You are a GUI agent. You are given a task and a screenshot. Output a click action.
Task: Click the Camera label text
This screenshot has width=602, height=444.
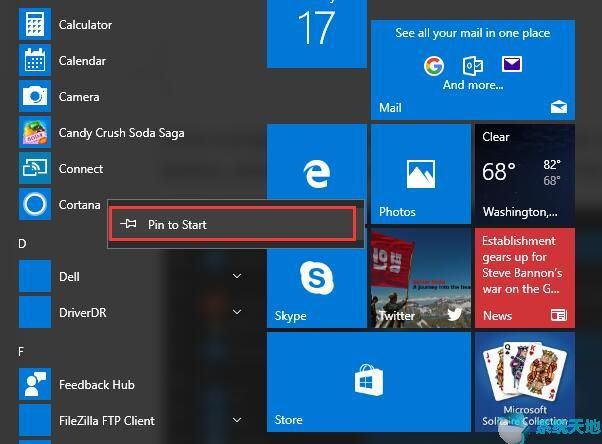[79, 97]
